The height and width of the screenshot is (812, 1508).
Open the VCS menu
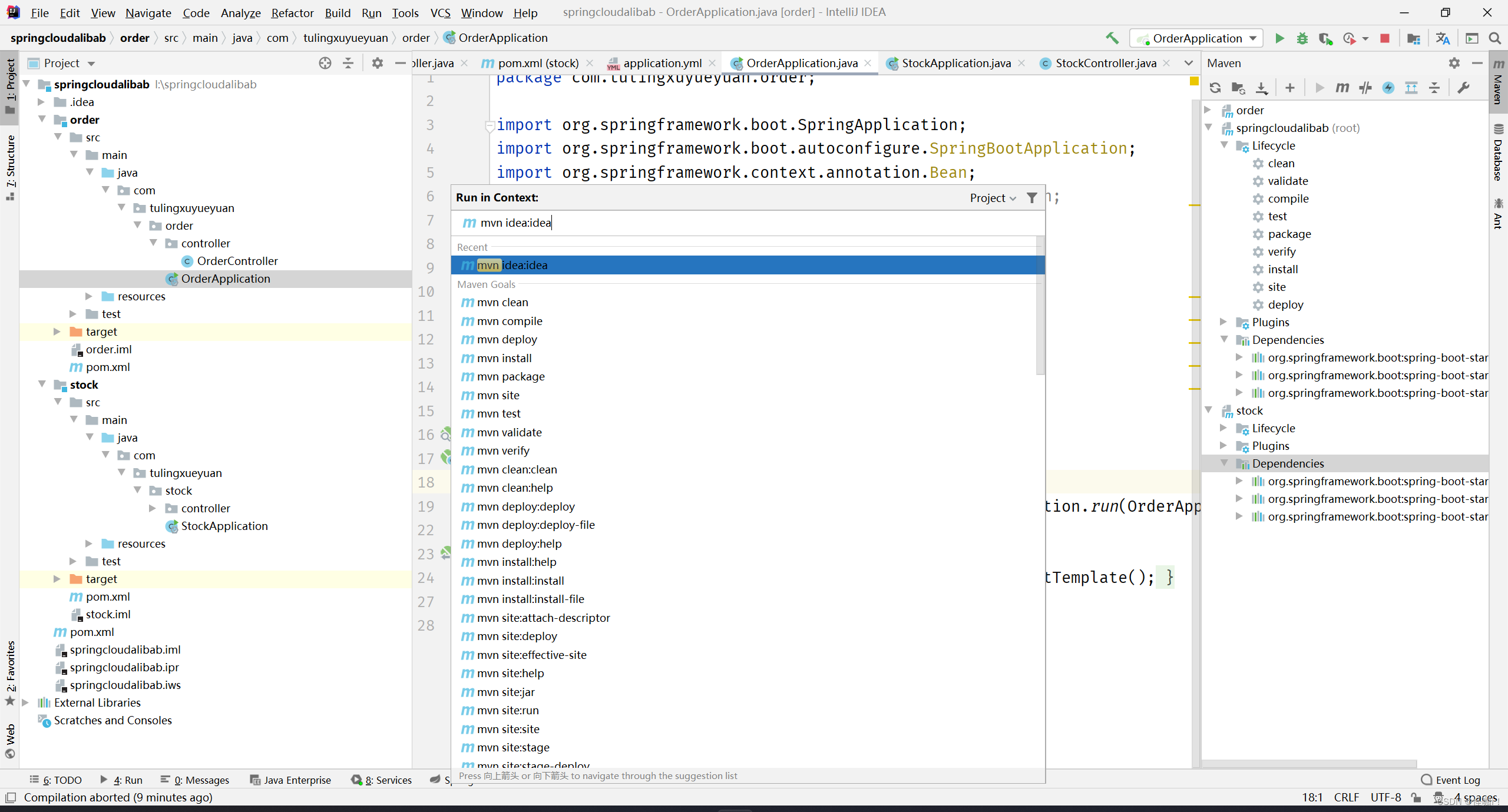pos(440,12)
